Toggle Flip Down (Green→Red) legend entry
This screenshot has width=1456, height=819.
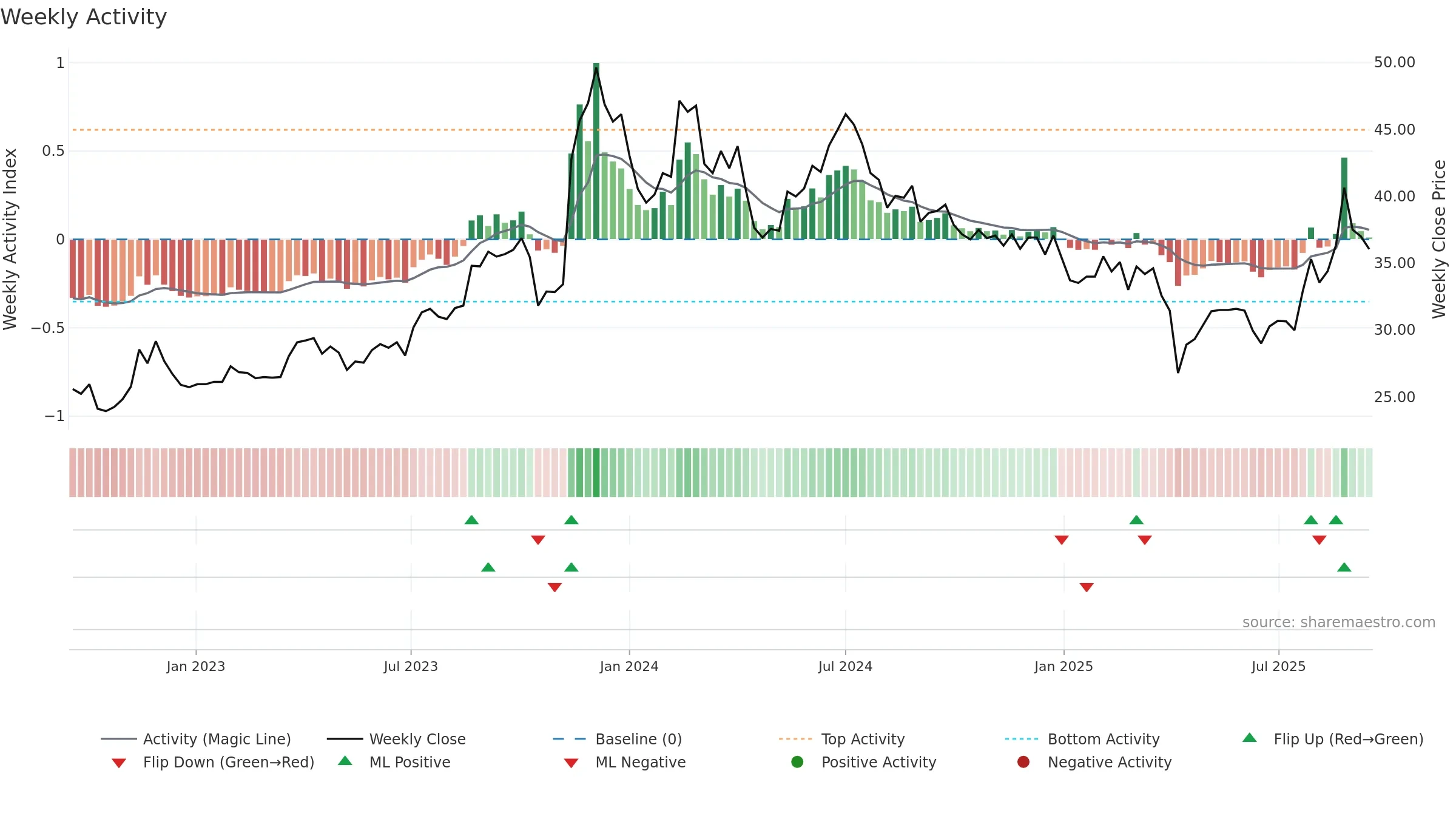pos(213,762)
